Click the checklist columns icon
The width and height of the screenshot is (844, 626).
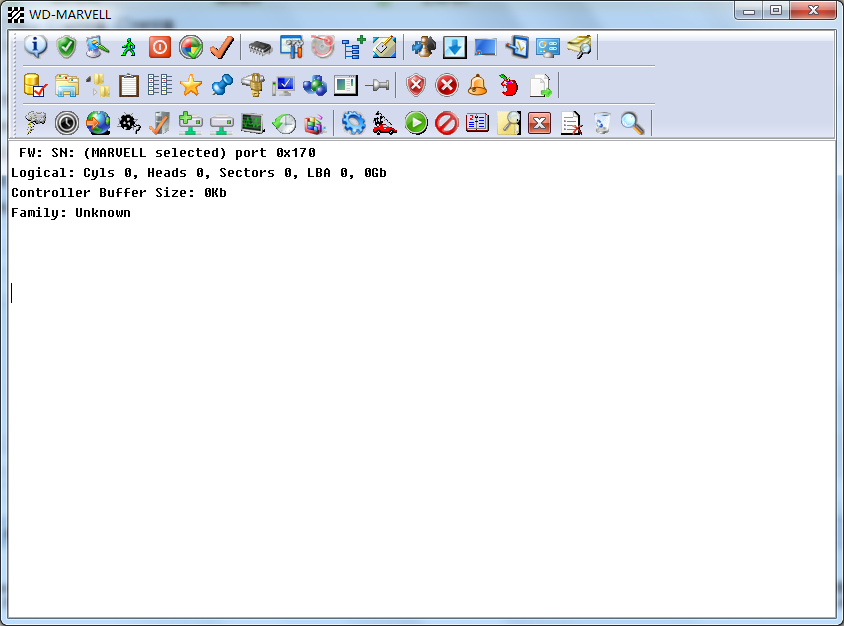[x=160, y=85]
